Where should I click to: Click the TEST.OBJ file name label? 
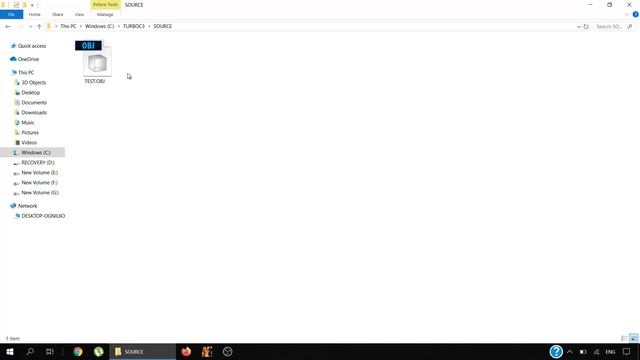(95, 81)
